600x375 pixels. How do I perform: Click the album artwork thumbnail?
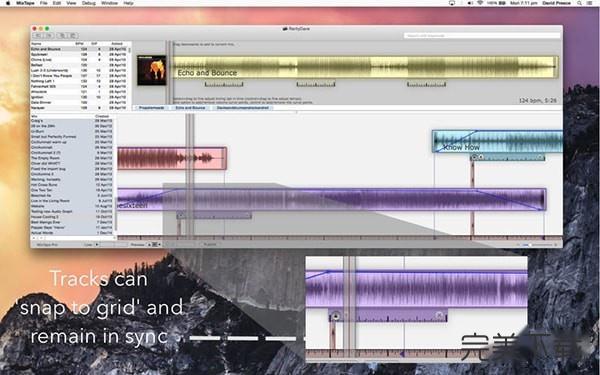[152, 70]
